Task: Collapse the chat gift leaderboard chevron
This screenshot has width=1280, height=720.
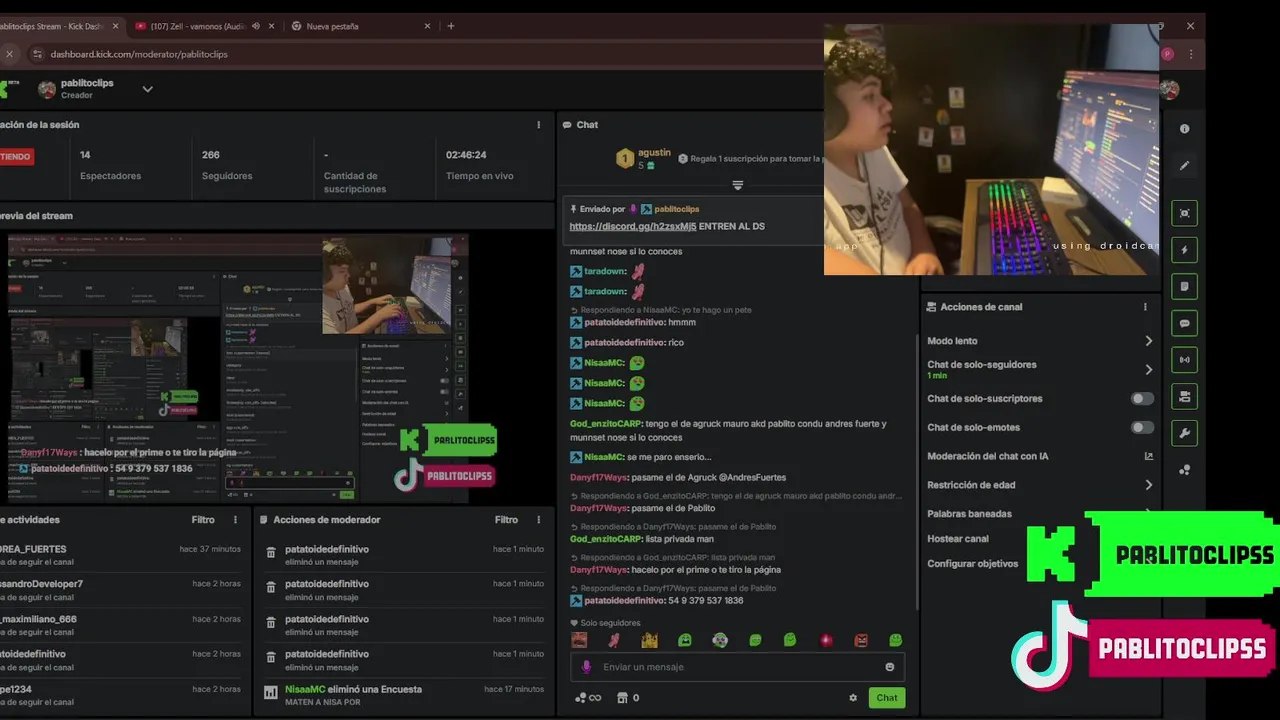Action: pos(737,185)
